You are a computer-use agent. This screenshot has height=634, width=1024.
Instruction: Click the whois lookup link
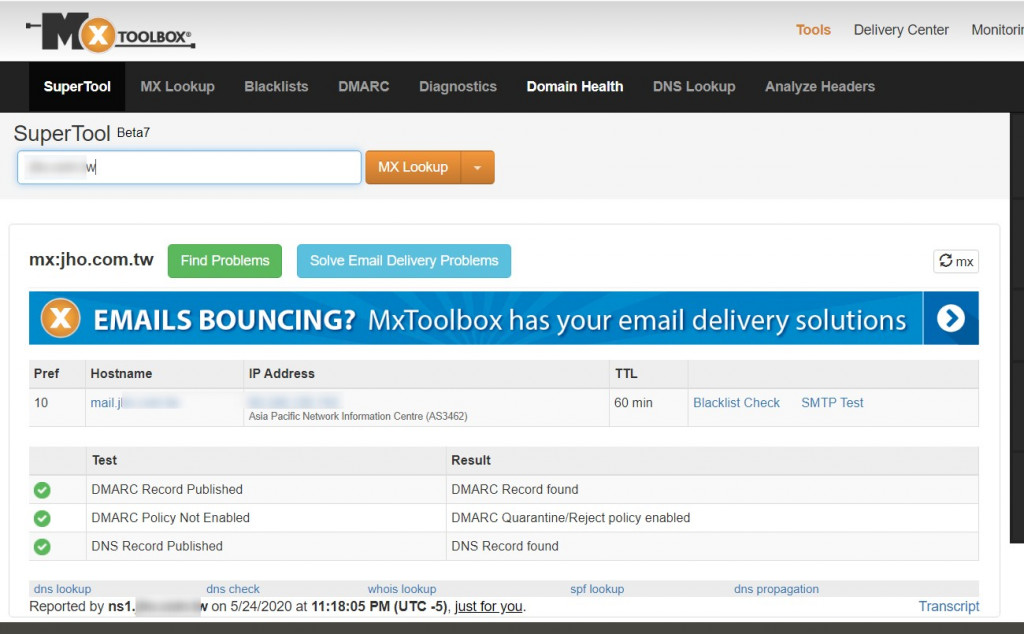402,589
